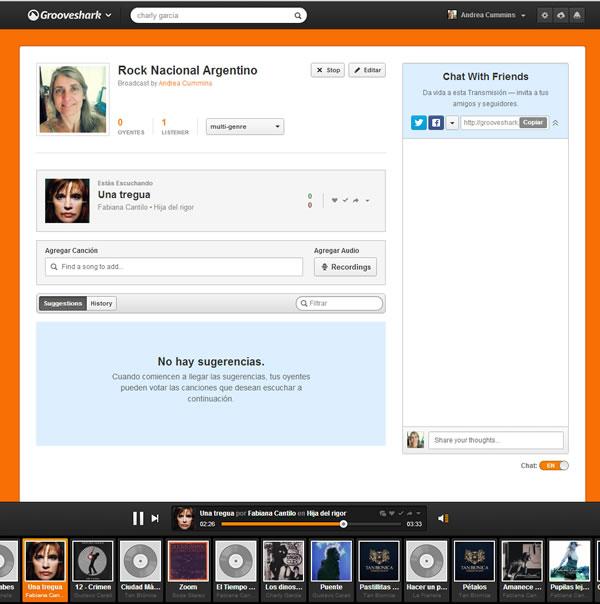
Task: Select queue item Los dinos...
Action: (x=283, y=569)
